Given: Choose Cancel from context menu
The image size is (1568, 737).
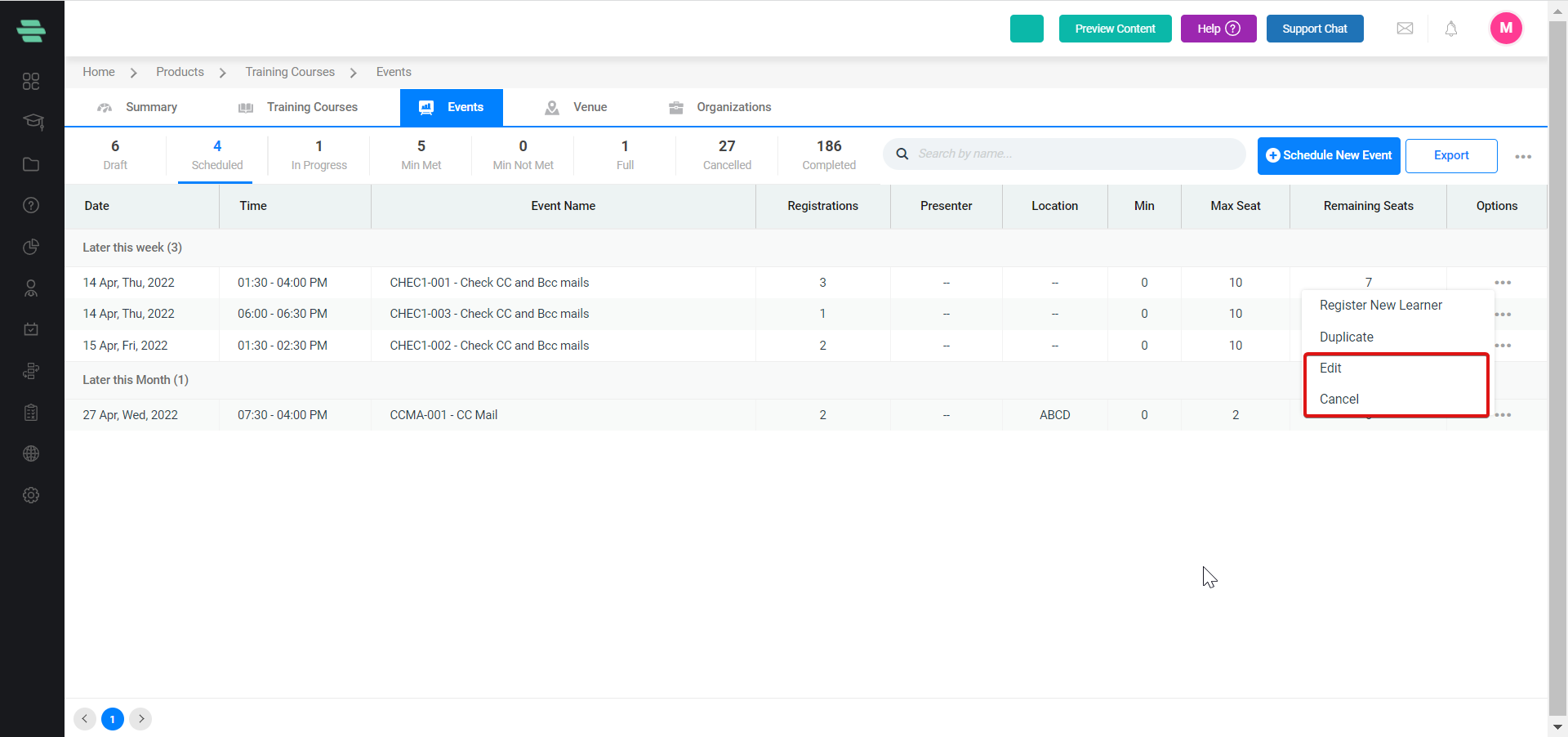Looking at the screenshot, I should point(1339,399).
